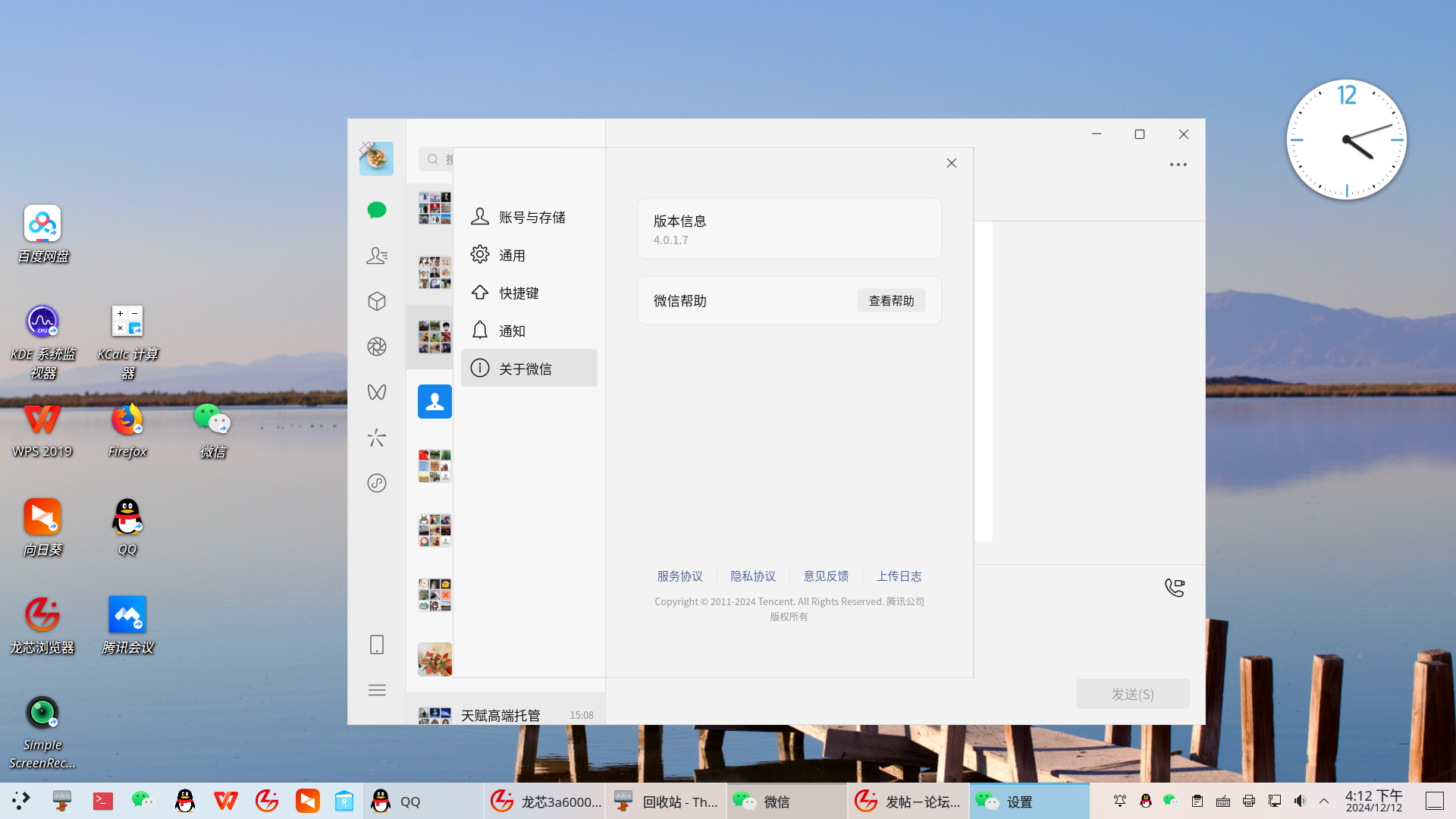Open WPS 2019 desktop icon
The width and height of the screenshot is (1456, 819).
pyautogui.click(x=42, y=430)
